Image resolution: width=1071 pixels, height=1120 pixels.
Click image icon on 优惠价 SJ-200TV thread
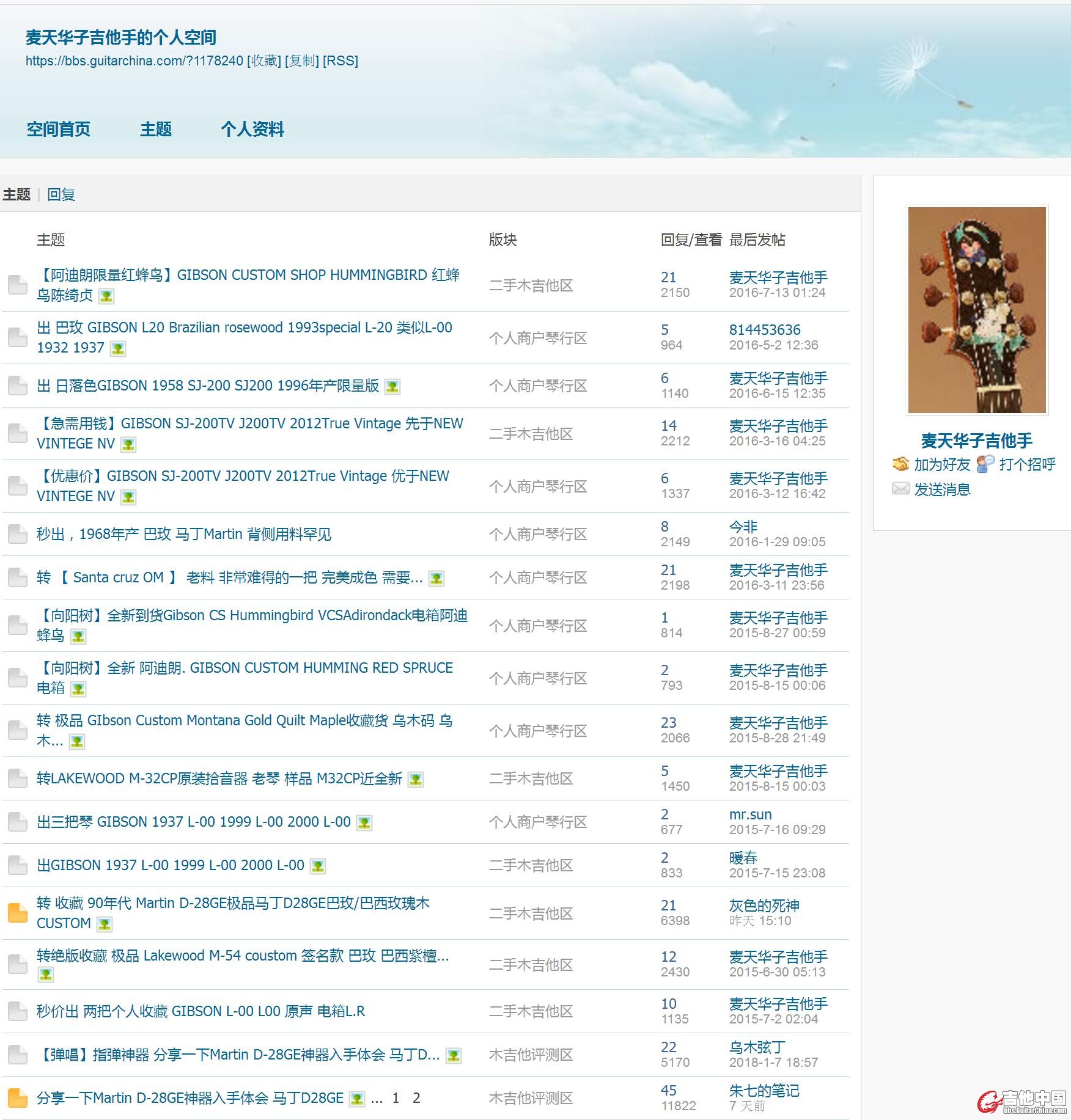pyautogui.click(x=128, y=497)
